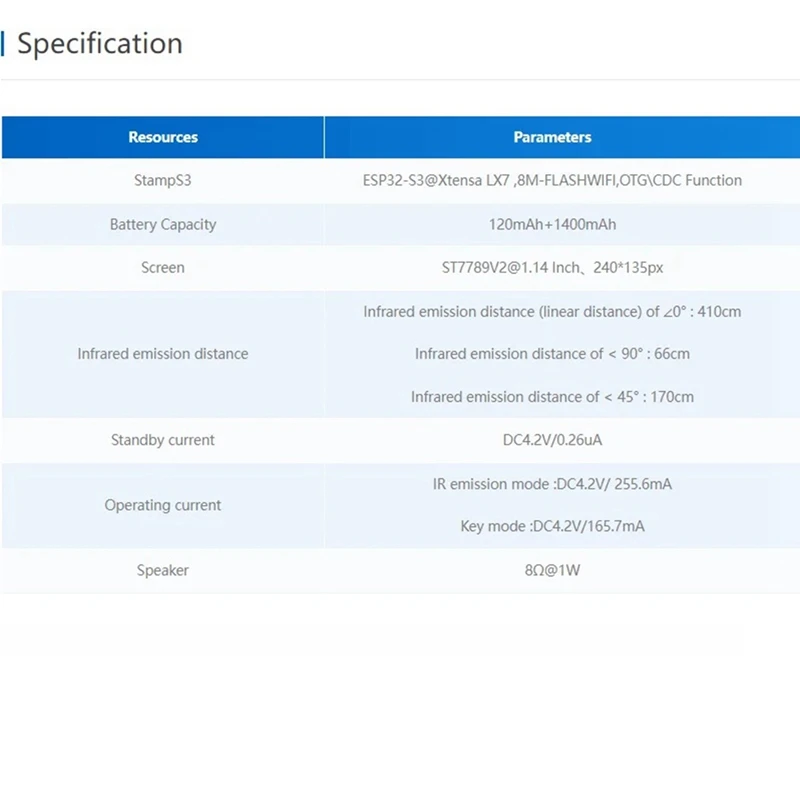The height and width of the screenshot is (800, 800).
Task: Click the Specification section heading
Action: 100,44
